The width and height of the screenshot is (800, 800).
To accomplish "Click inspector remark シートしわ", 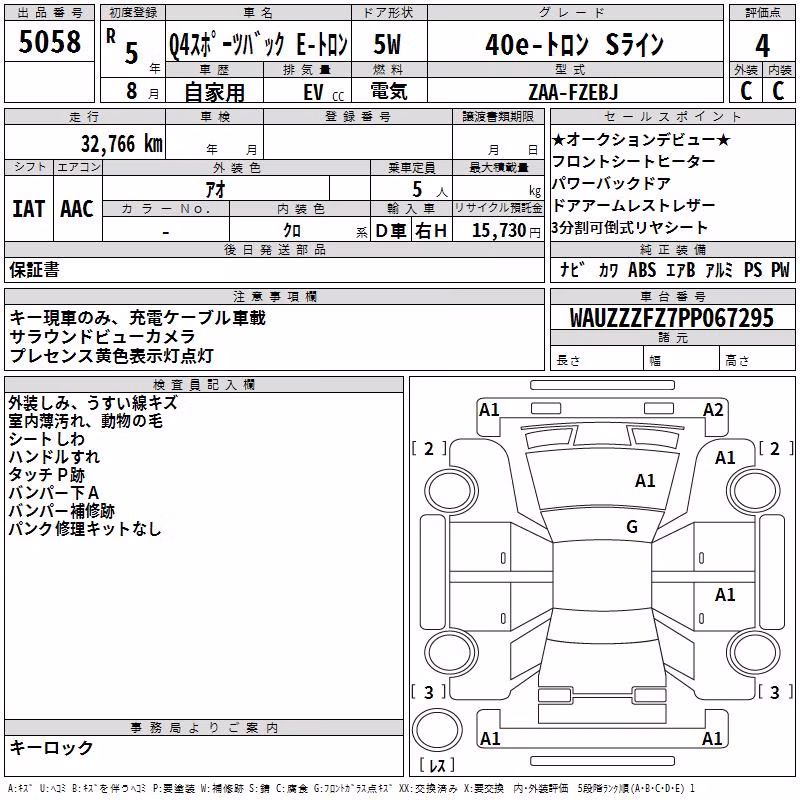I will click(x=46, y=438).
